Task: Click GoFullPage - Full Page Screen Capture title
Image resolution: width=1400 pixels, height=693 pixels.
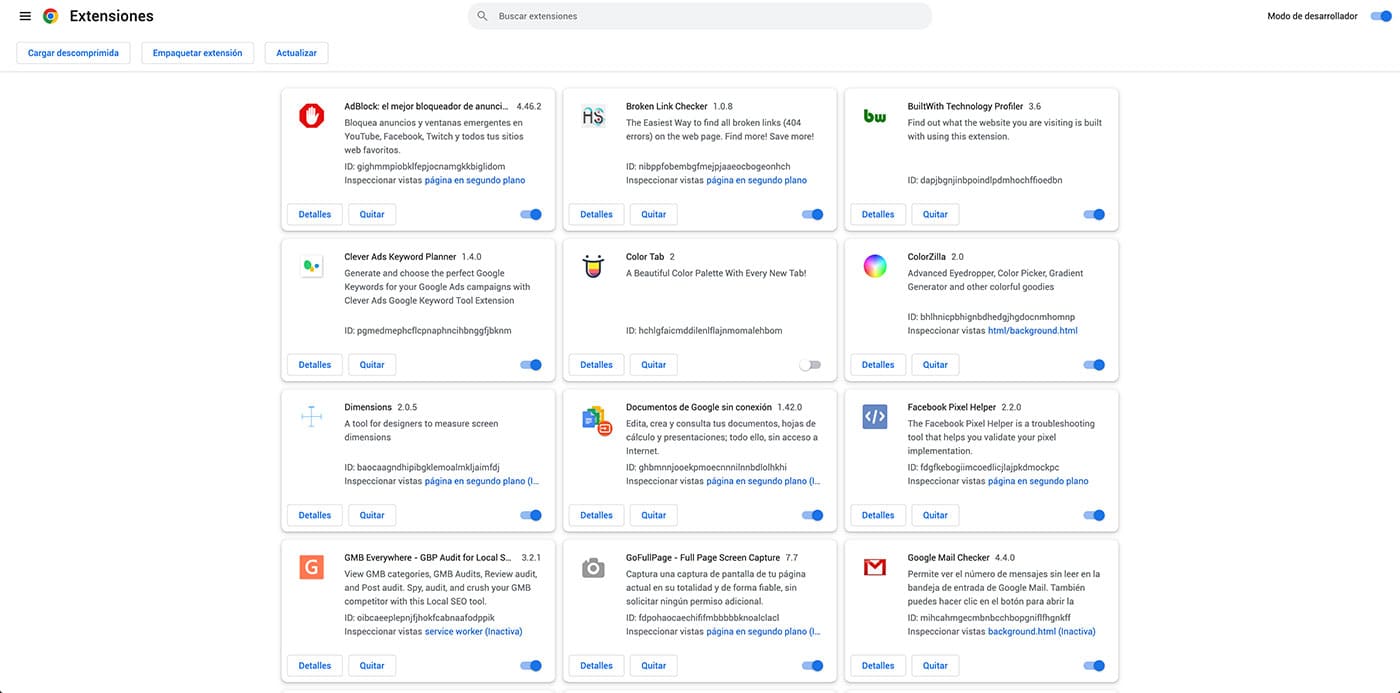Action: point(703,557)
